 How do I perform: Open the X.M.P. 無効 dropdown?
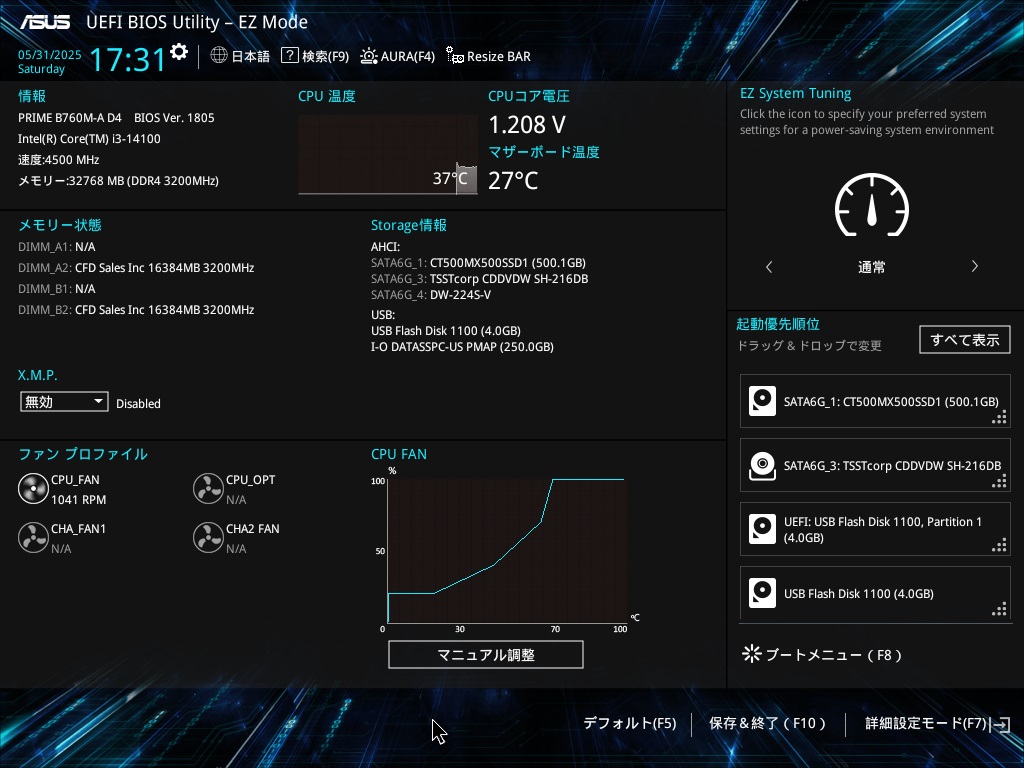pos(64,402)
